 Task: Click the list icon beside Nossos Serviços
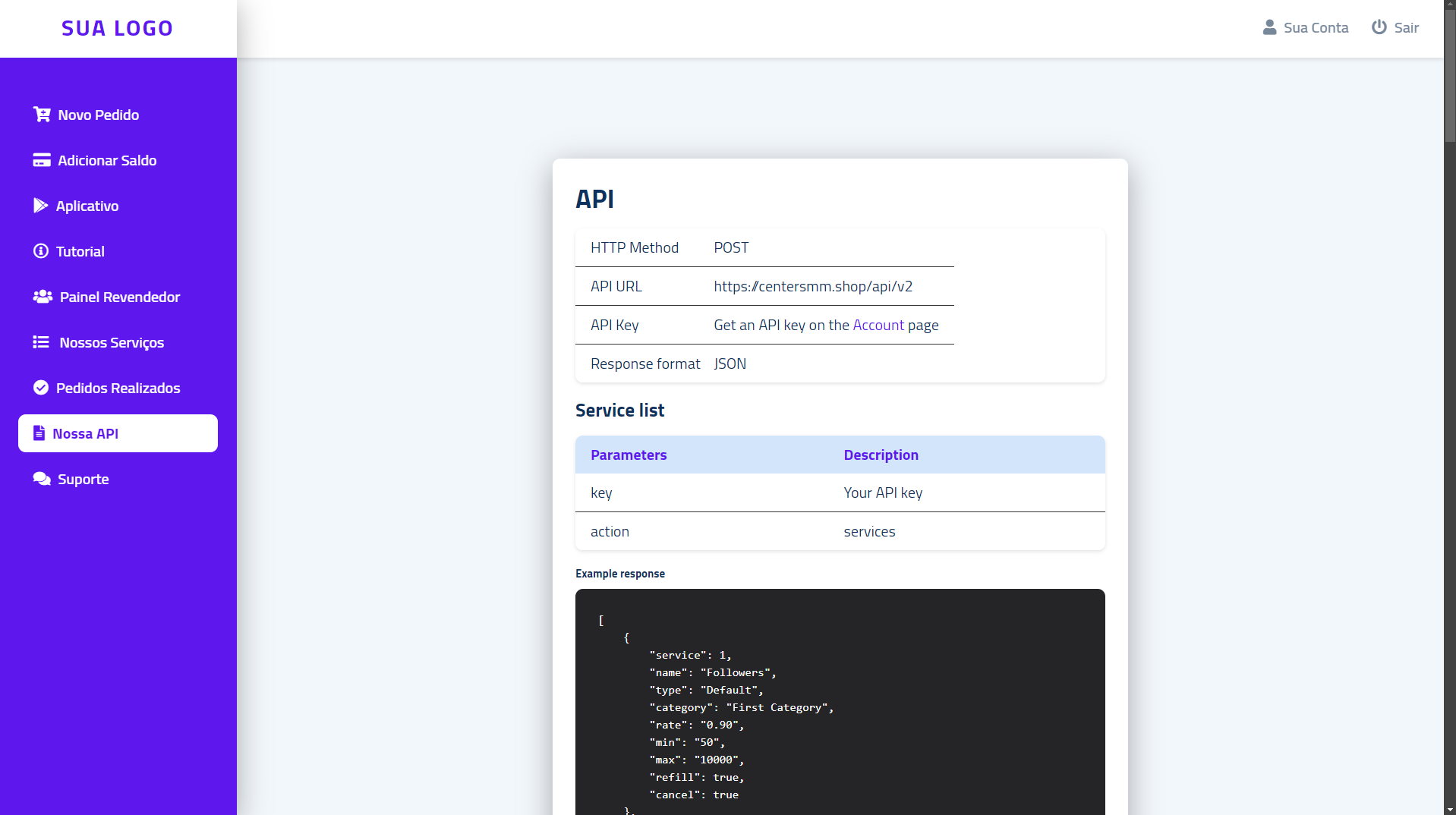click(42, 341)
